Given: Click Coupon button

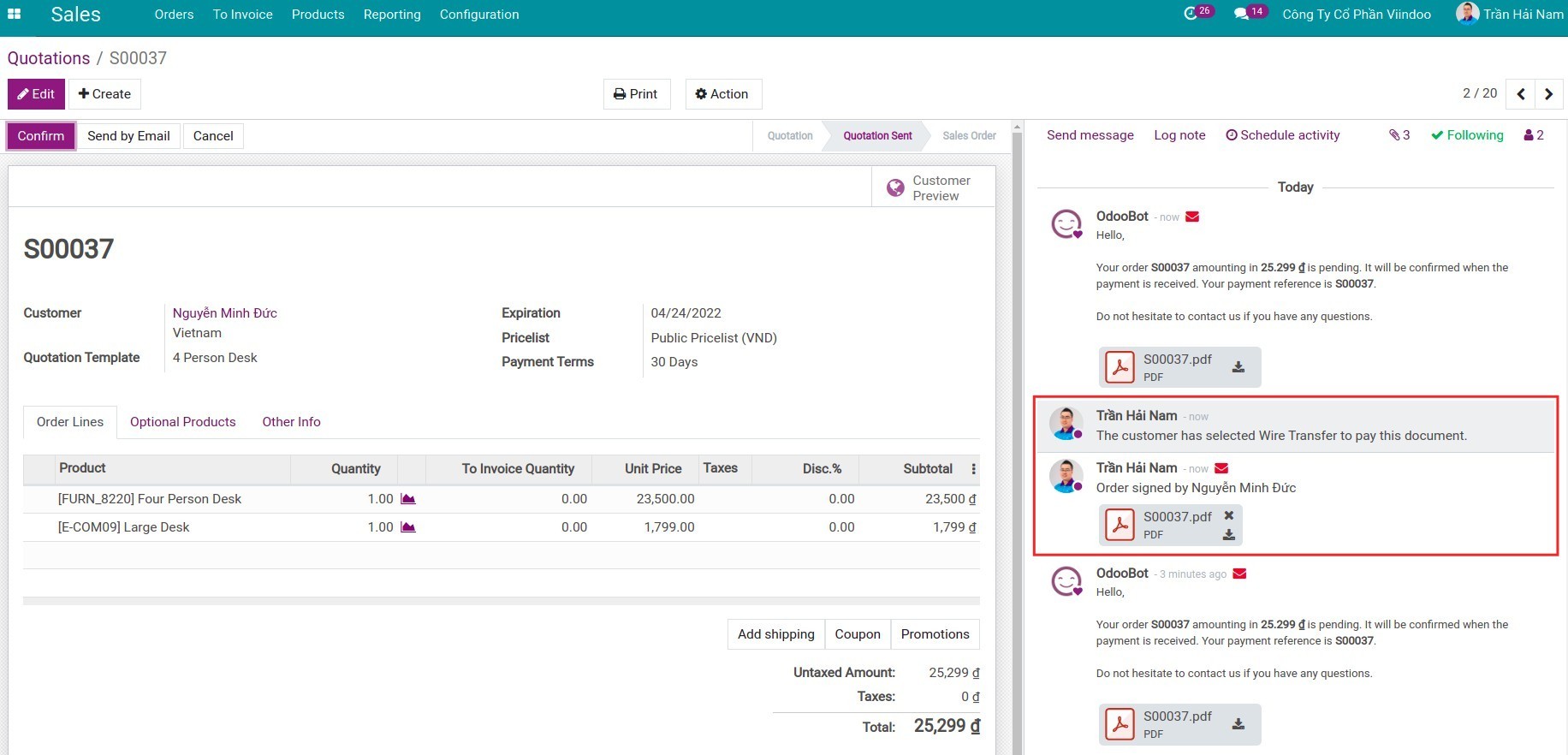Looking at the screenshot, I should [858, 634].
